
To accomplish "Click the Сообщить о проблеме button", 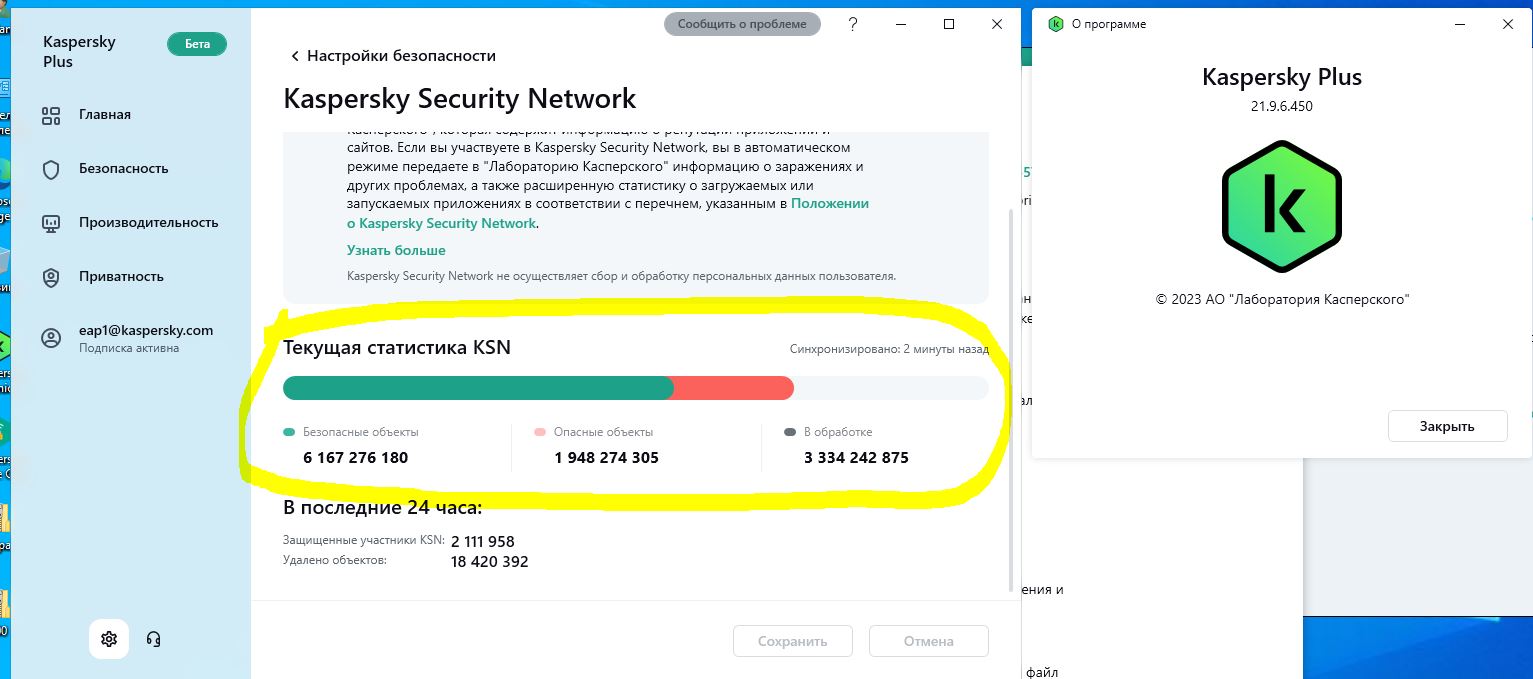I will coord(742,24).
